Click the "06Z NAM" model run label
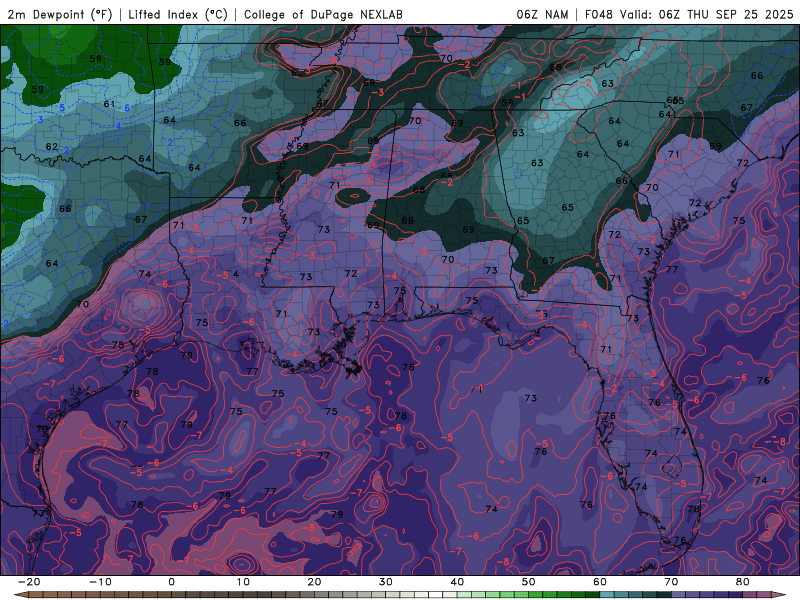The height and width of the screenshot is (600, 800). coord(542,15)
